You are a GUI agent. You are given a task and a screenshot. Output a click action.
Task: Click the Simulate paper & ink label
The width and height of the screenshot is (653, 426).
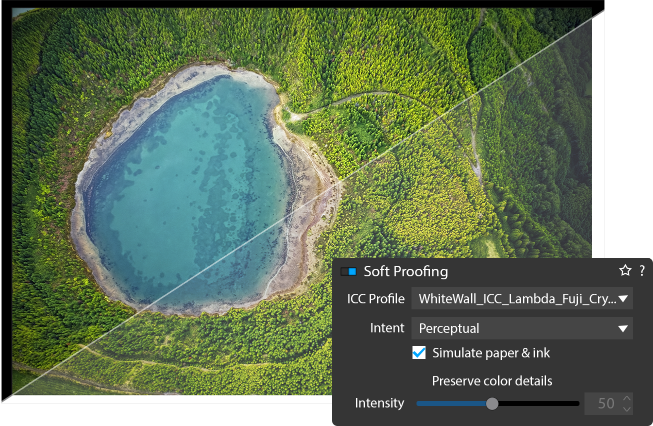coord(491,353)
